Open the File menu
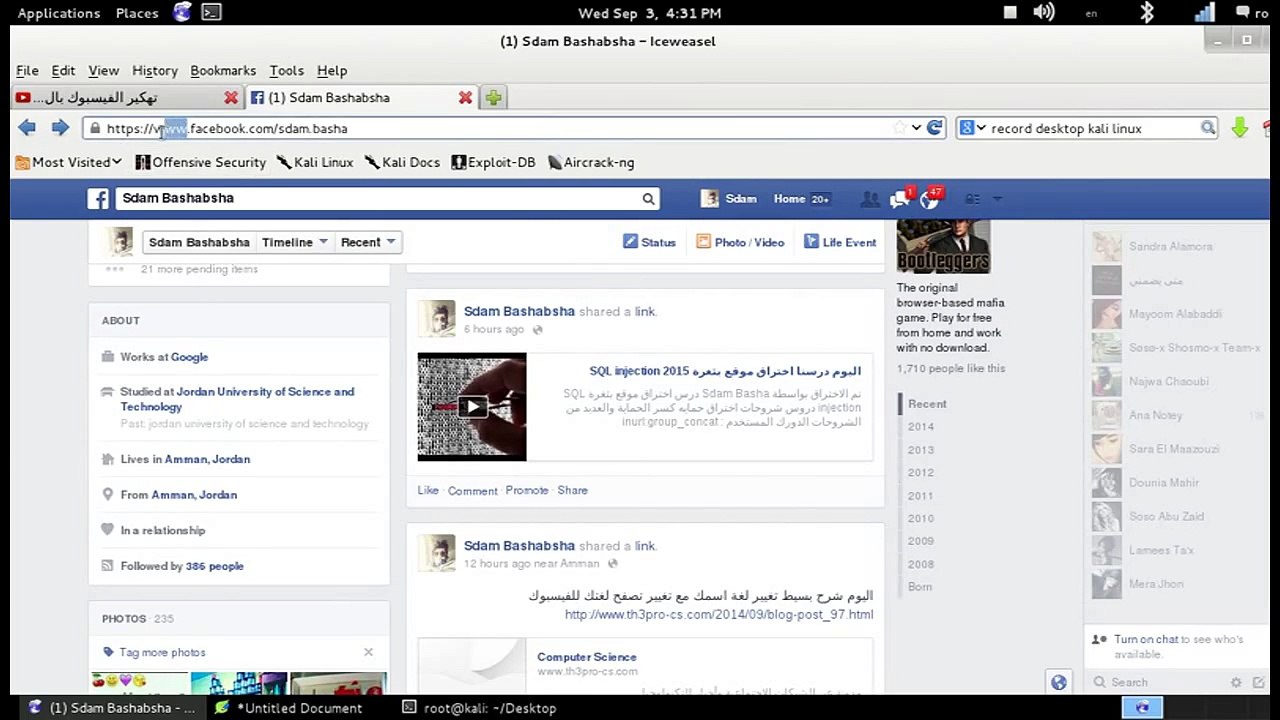The height and width of the screenshot is (720, 1280). pos(27,70)
